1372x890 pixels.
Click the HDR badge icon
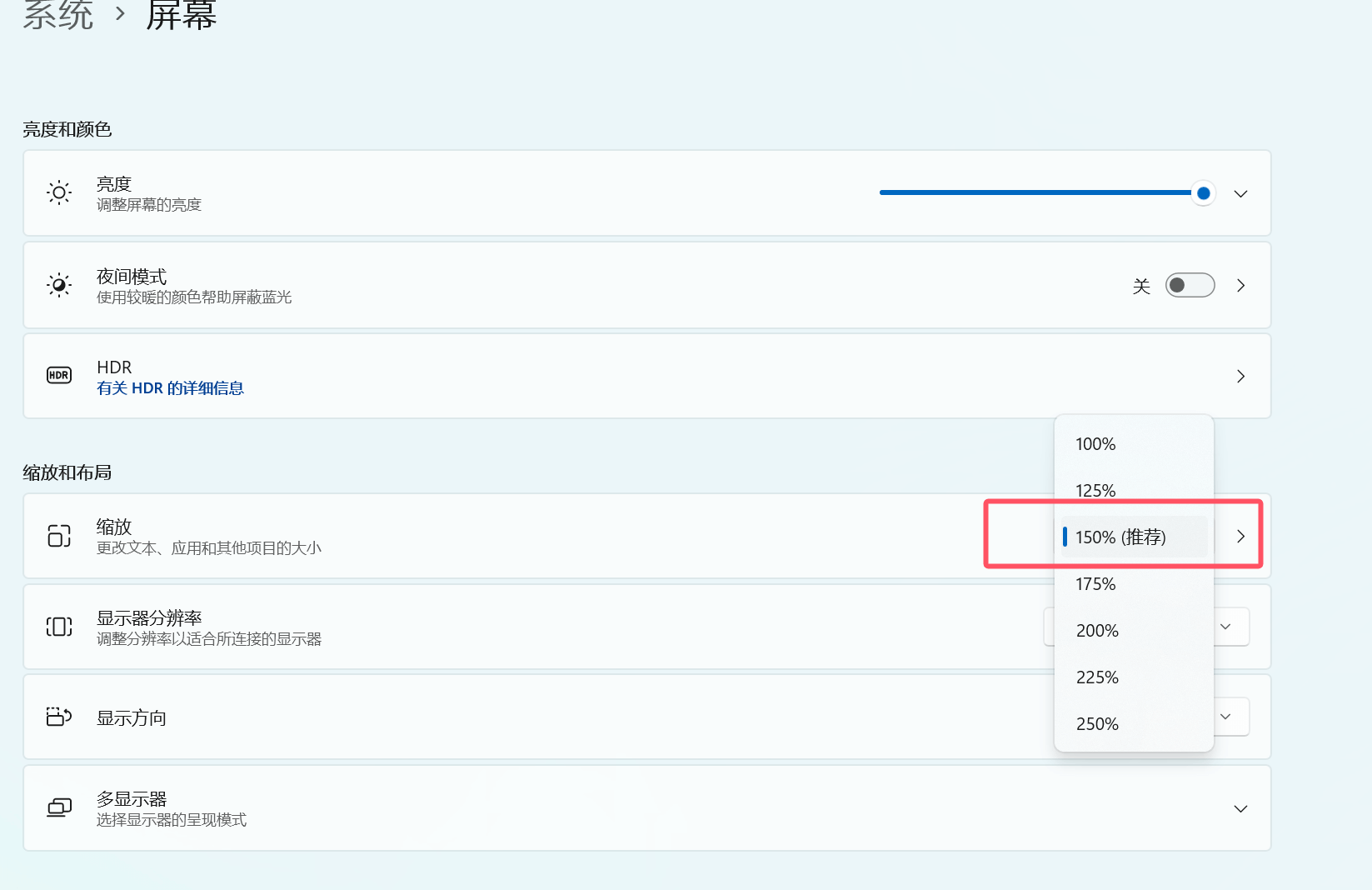point(59,376)
